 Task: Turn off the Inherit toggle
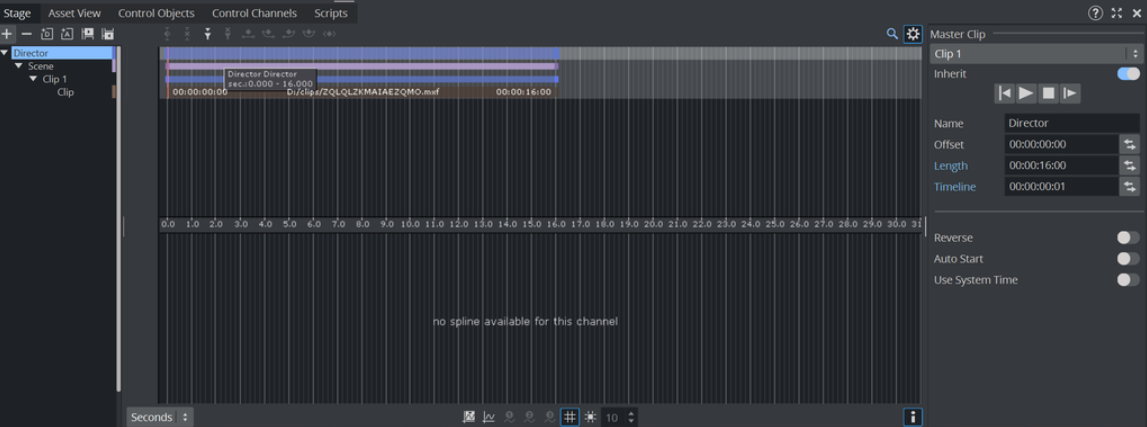[1127, 74]
